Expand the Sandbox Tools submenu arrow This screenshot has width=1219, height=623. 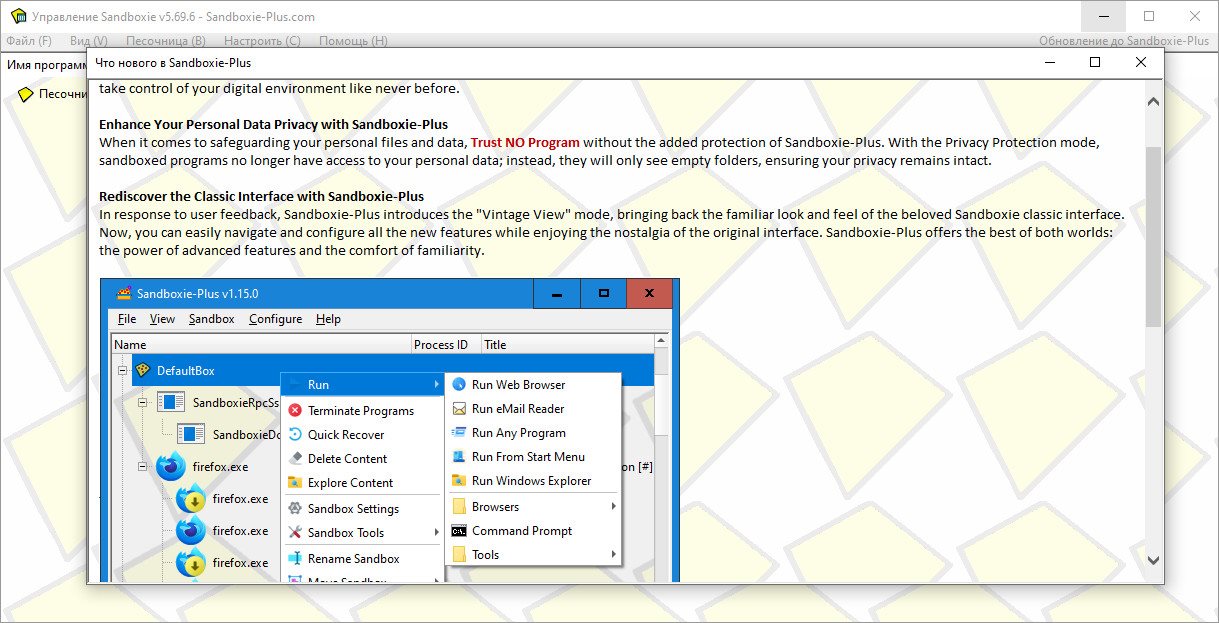coord(437,532)
